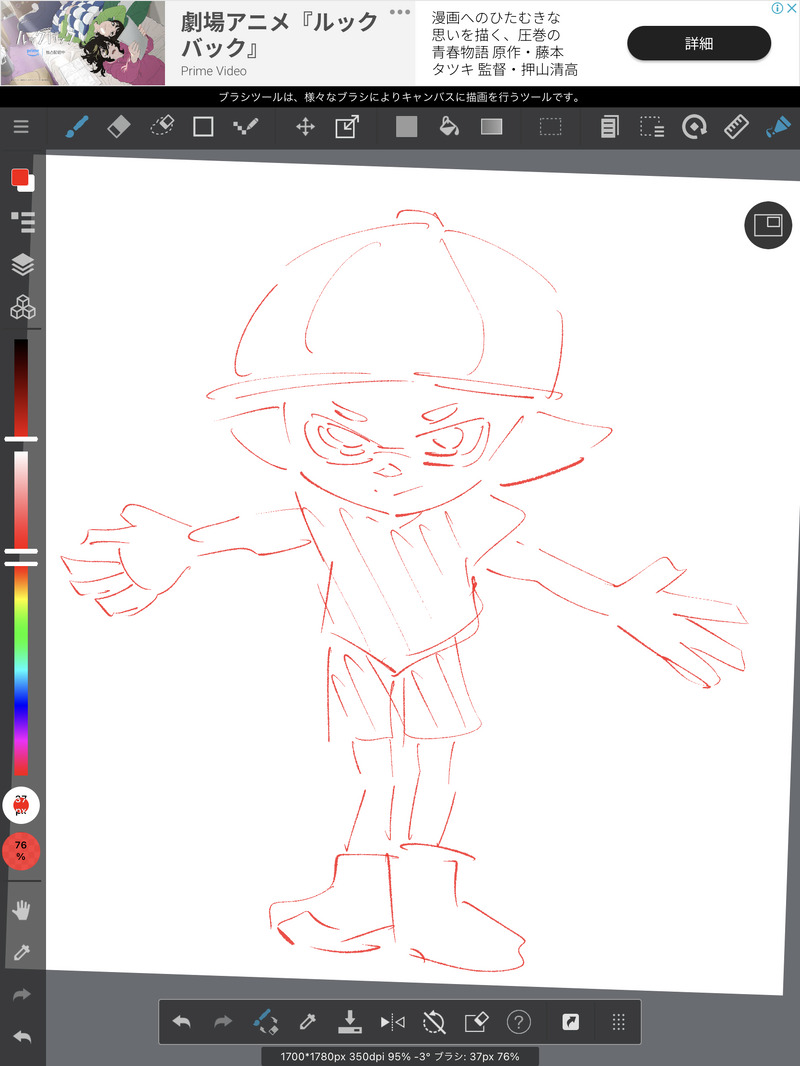800x1066 pixels.
Task: Select the dashed-outline eraser tool
Action: click(162, 126)
